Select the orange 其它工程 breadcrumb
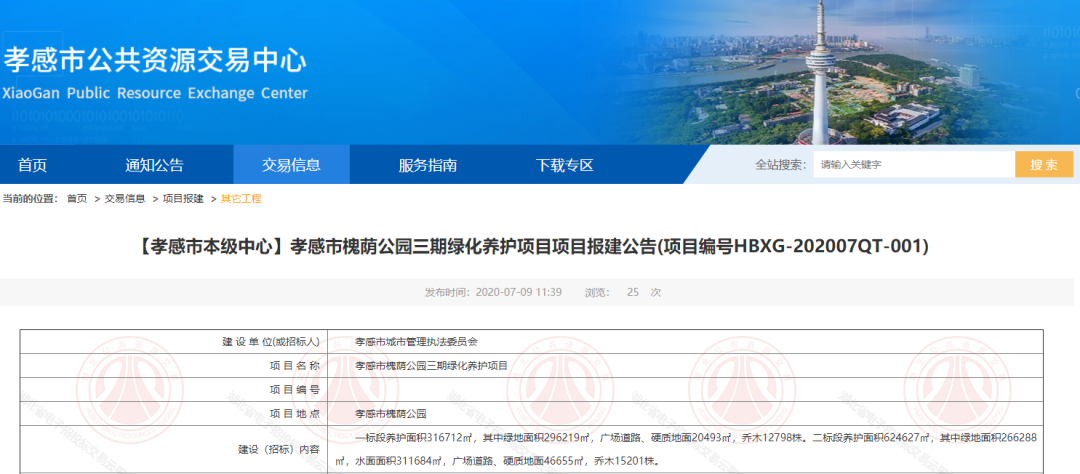Image resolution: width=1080 pixels, height=474 pixels. point(241,199)
